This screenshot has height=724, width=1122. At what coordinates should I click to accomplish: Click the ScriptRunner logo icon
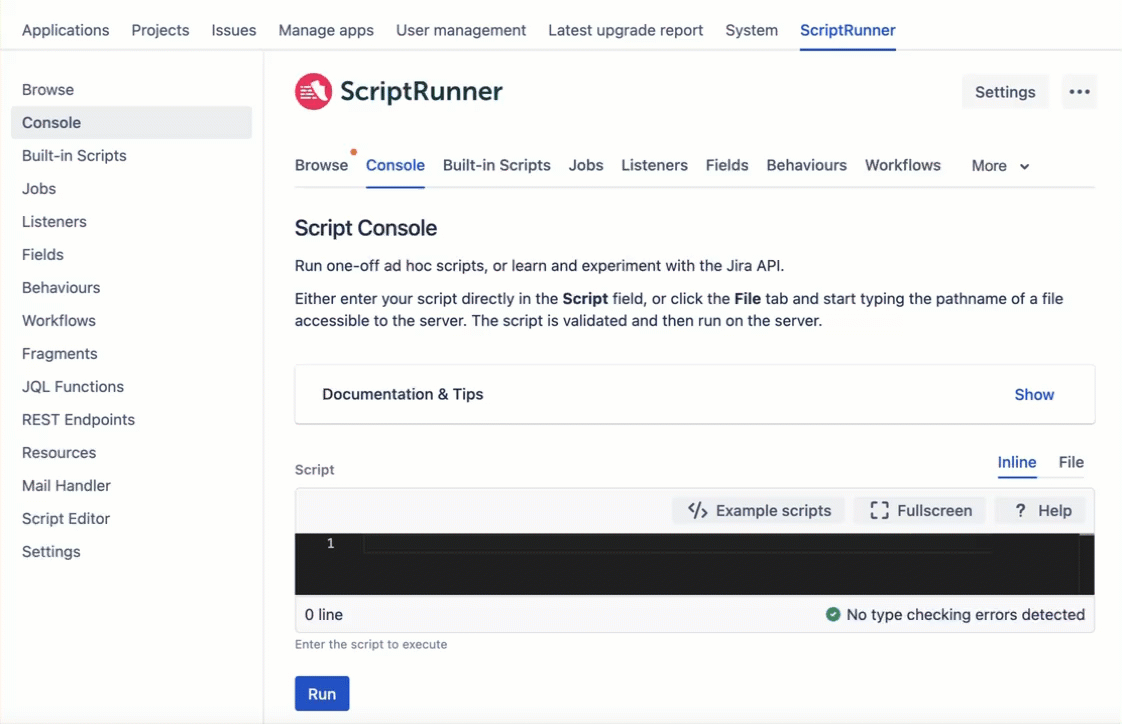click(x=313, y=92)
